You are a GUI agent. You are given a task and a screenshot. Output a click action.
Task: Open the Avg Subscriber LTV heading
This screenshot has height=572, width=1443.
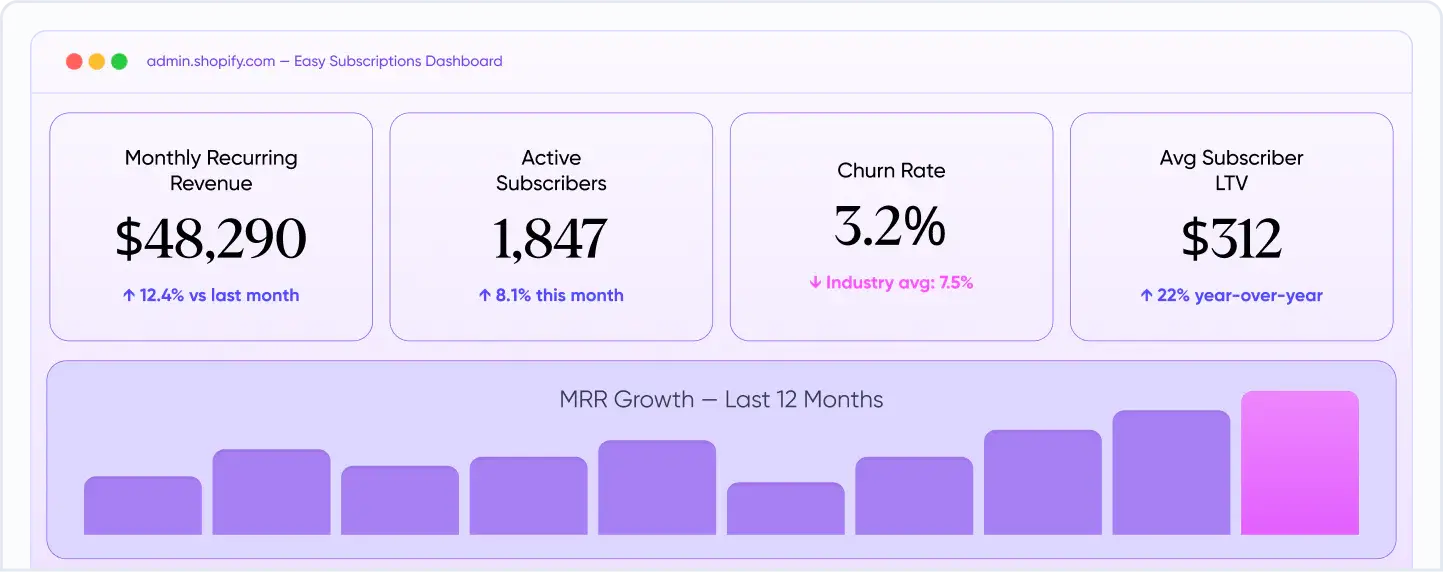pyautogui.click(x=1231, y=170)
